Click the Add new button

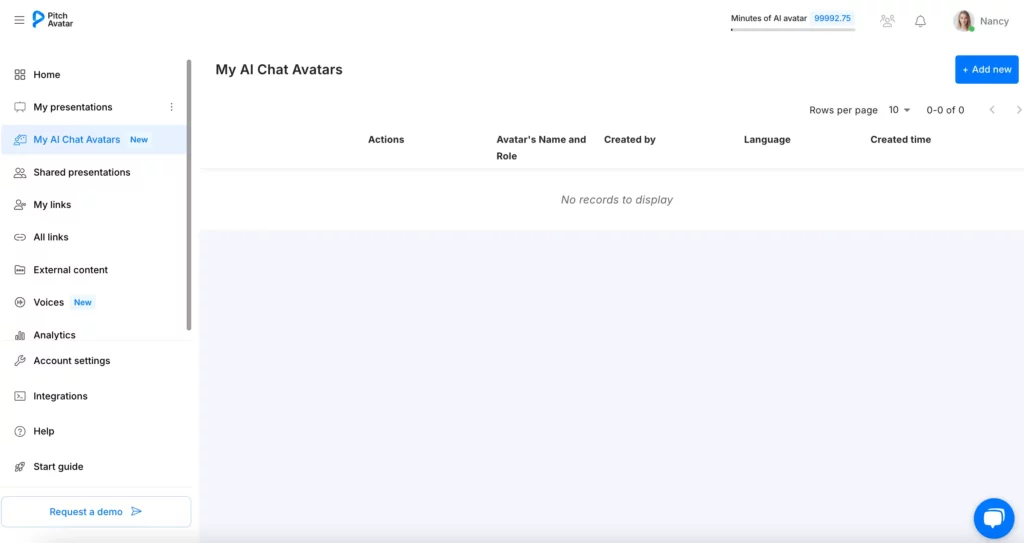pos(986,70)
